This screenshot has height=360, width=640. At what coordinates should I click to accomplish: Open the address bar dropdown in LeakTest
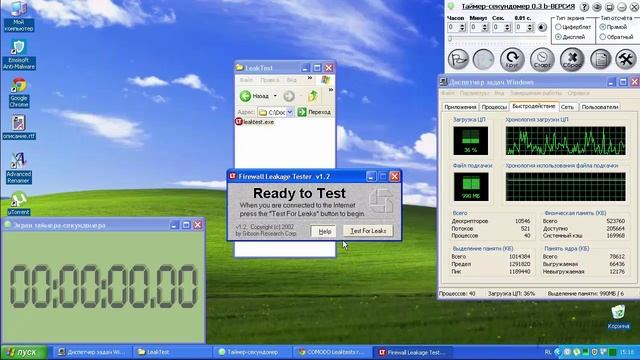(290, 112)
